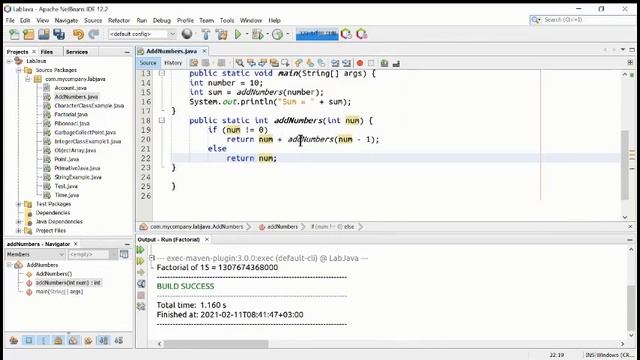Click the first garbage collection icon beside memory bar

click(x=347, y=34)
